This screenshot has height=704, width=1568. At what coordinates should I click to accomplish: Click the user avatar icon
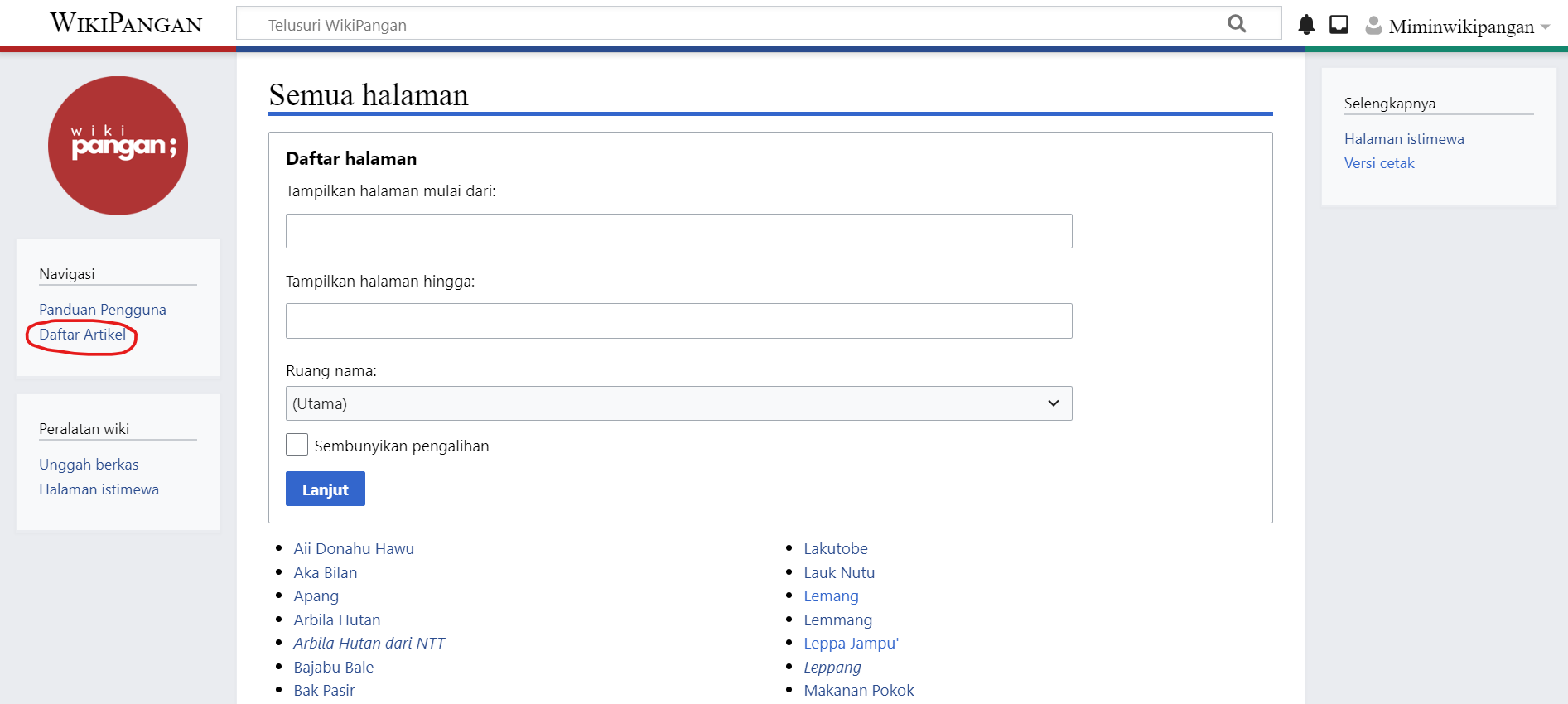1373,26
